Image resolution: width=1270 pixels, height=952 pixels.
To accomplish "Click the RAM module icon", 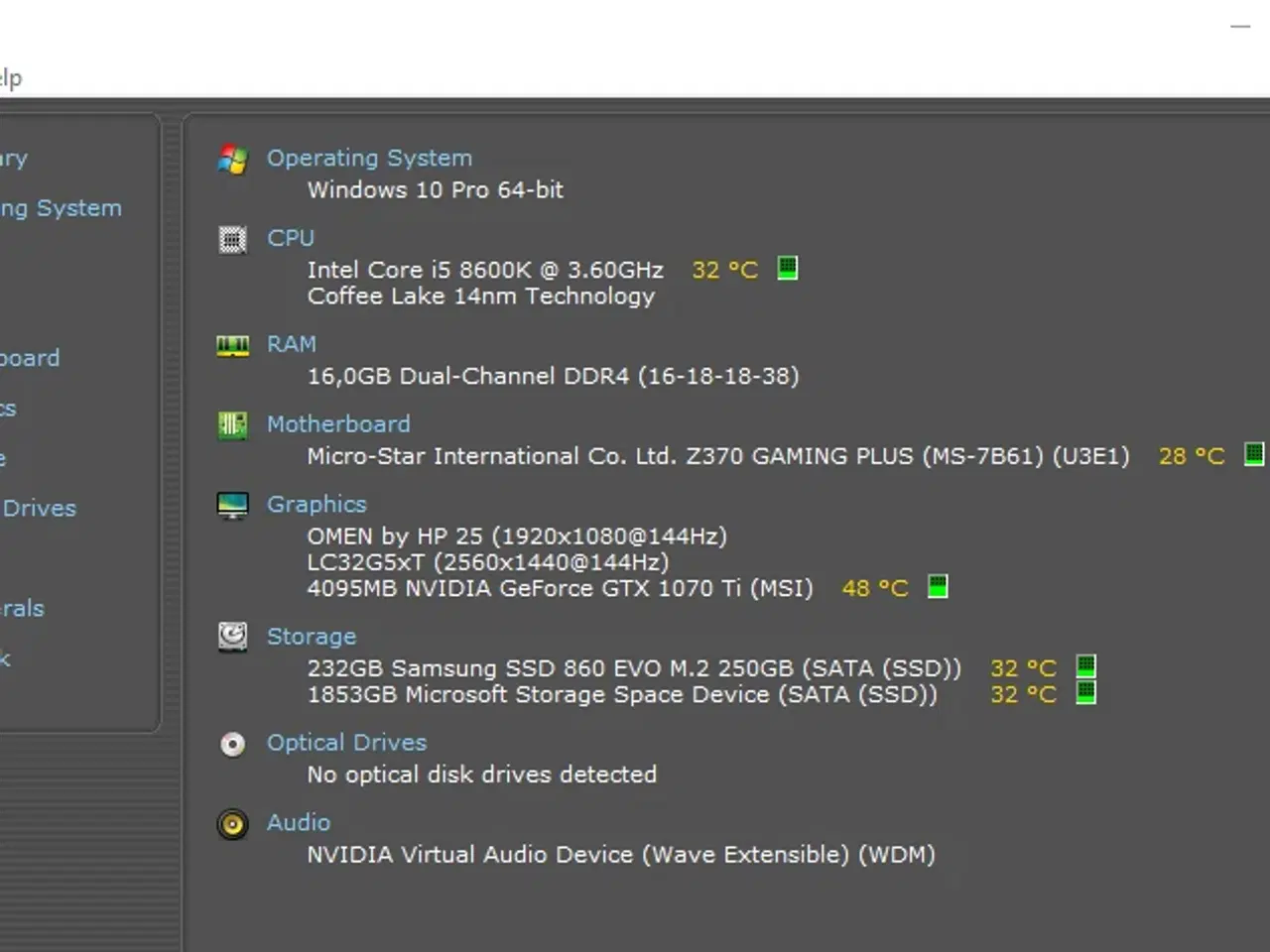I will point(232,345).
